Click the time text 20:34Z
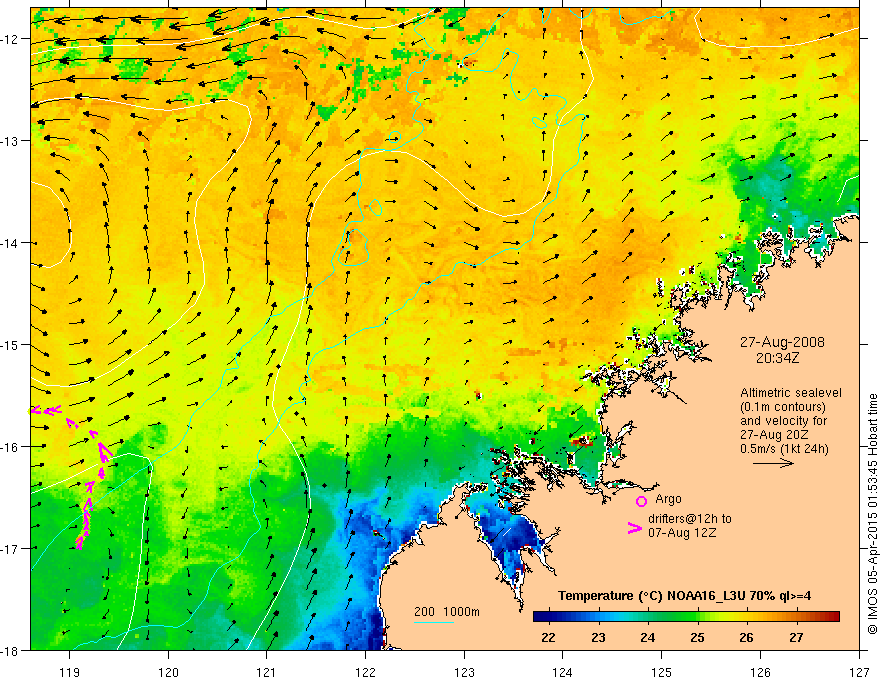 coord(777,358)
